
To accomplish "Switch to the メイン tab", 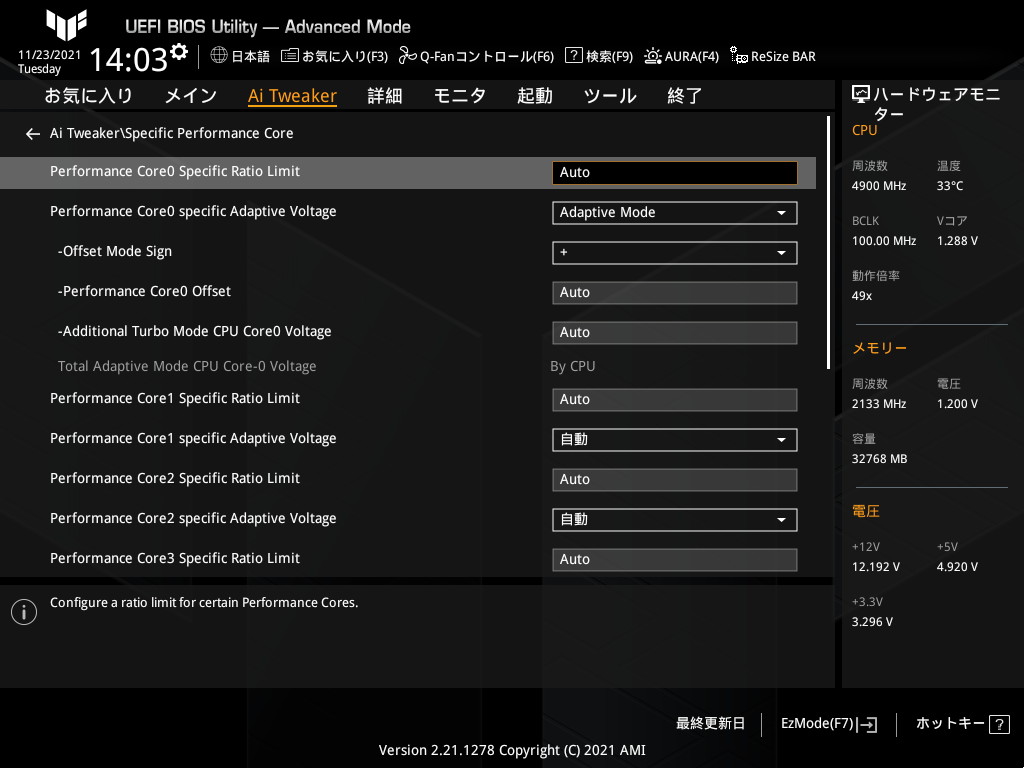I will pos(191,96).
